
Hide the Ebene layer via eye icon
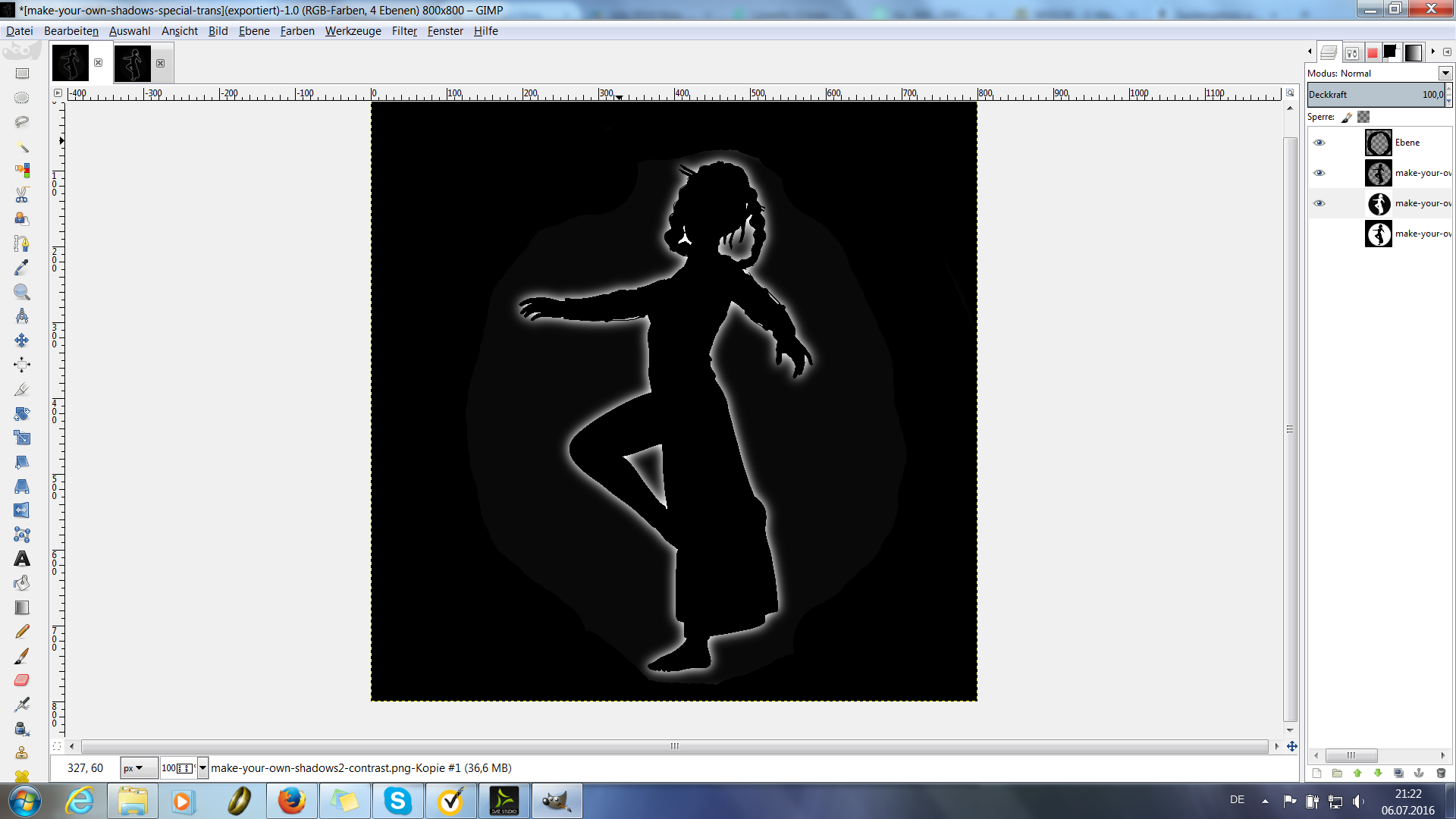click(x=1319, y=143)
